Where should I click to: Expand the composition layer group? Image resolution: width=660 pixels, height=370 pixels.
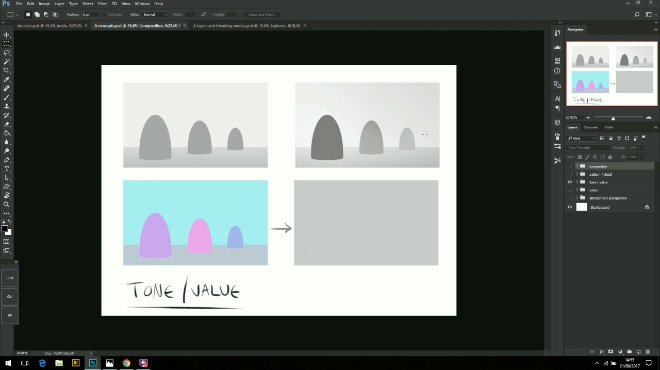point(577,166)
